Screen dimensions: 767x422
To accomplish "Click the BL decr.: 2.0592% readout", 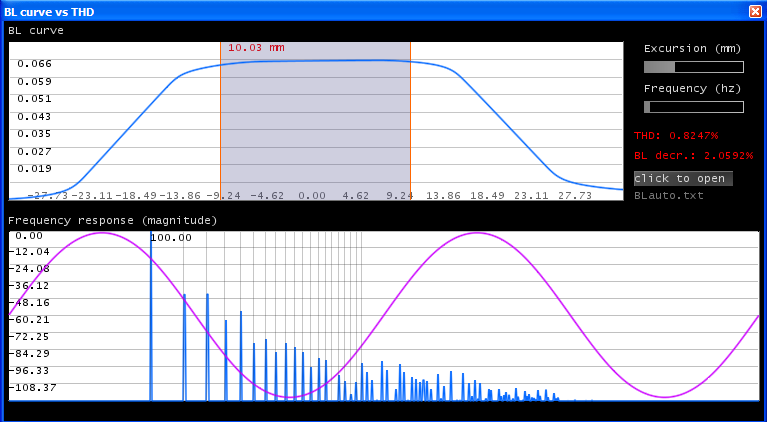I will (694, 155).
